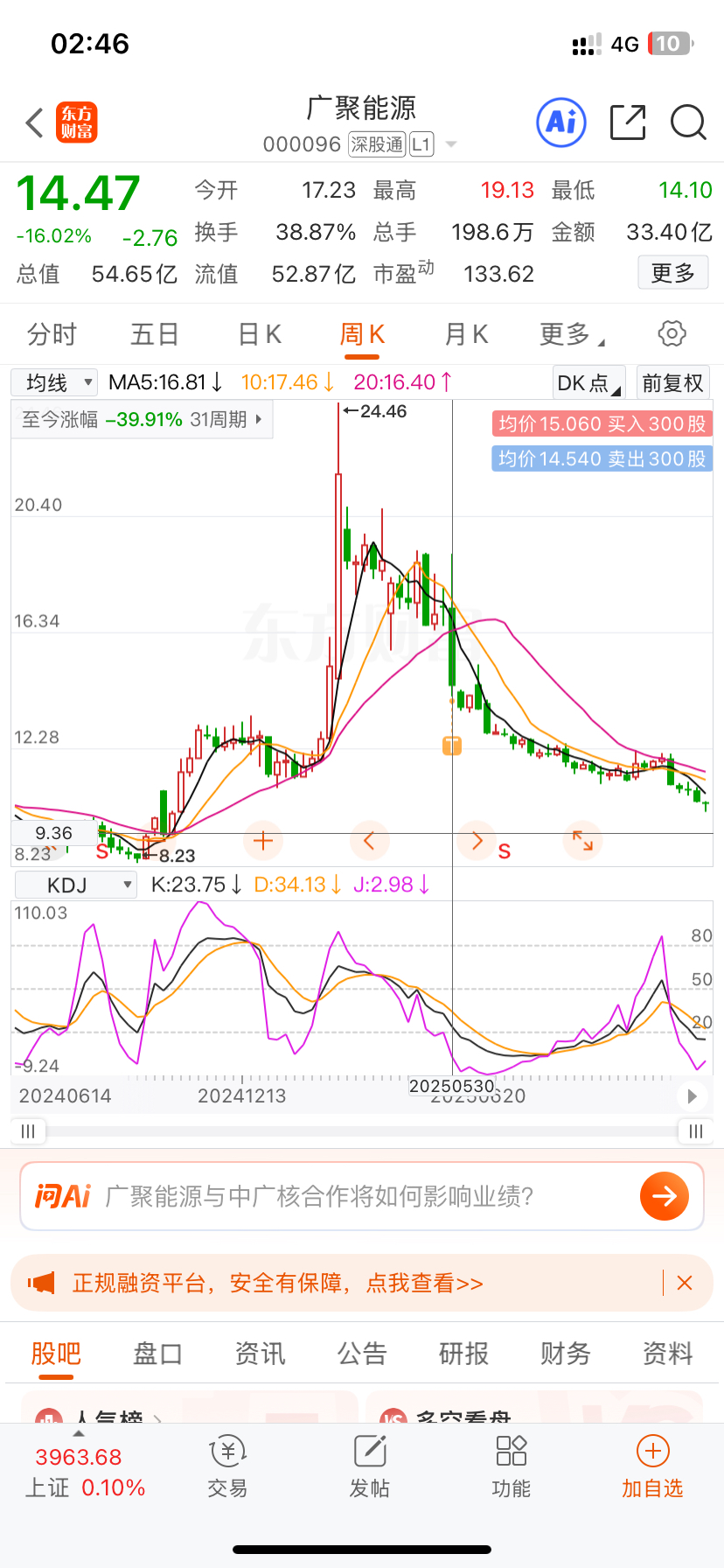Tap the orange arrow send button

(665, 1196)
